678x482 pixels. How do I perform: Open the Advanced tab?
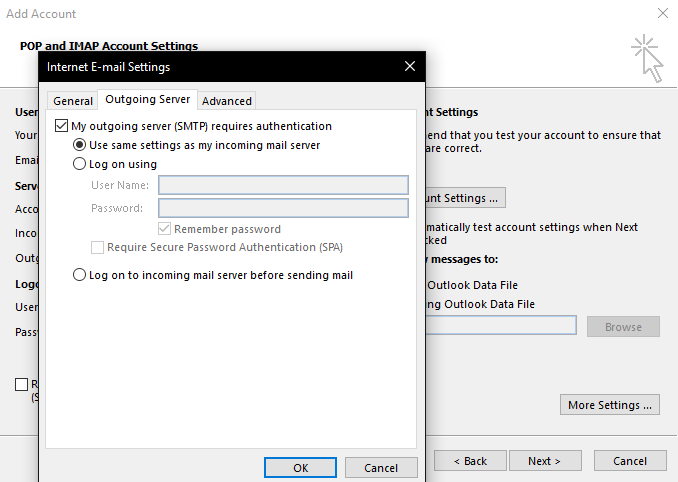(227, 101)
